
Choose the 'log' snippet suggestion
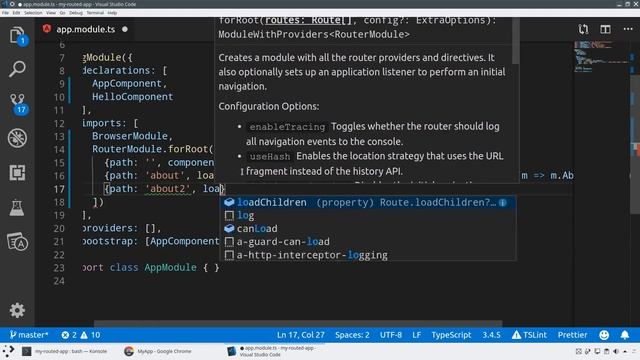(x=368, y=216)
